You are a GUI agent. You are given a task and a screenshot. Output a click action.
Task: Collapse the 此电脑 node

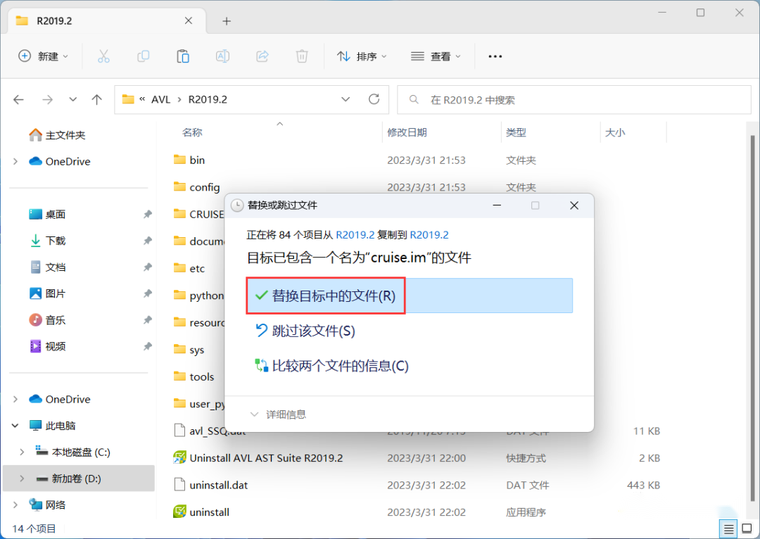[15, 426]
